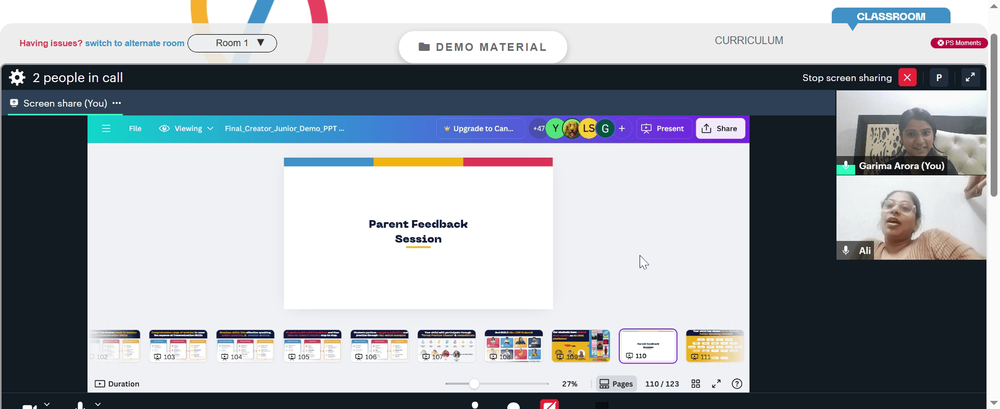Toggle microphone in bottom call bar
Viewport: 1000px width, 409px height.
pyautogui.click(x=80, y=406)
